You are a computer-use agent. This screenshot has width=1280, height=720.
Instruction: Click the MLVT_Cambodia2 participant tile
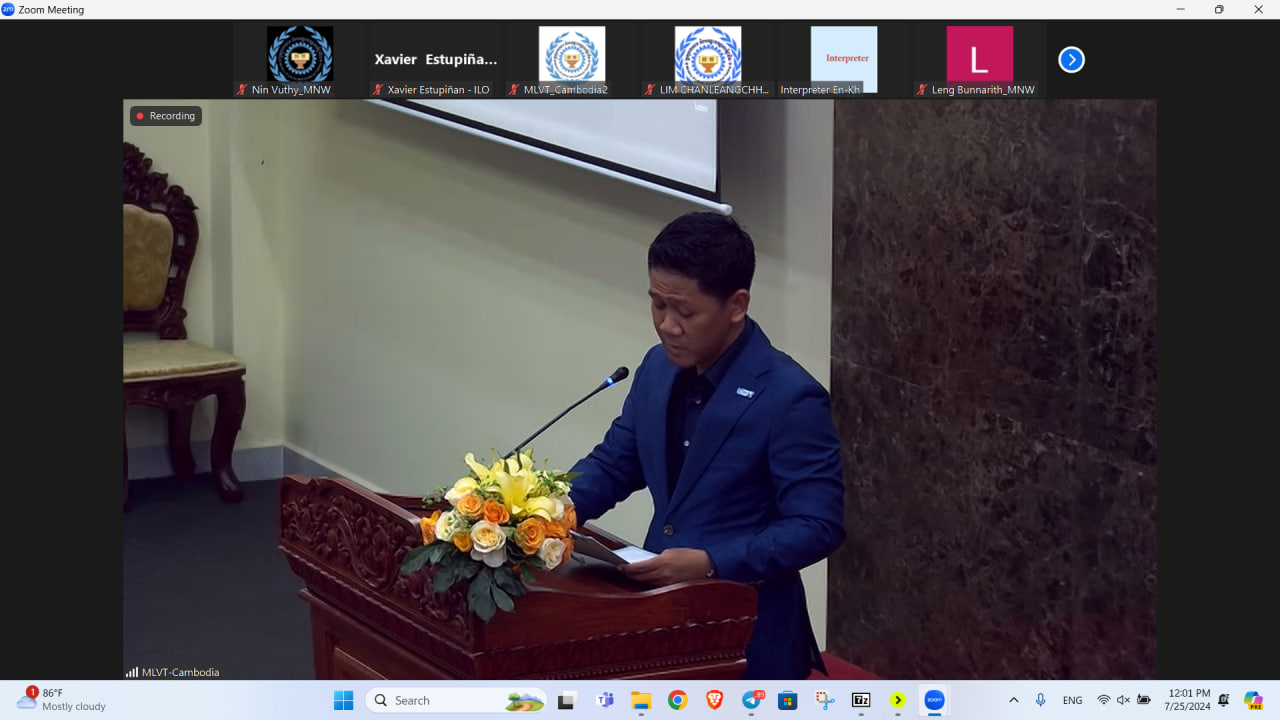tap(572, 60)
